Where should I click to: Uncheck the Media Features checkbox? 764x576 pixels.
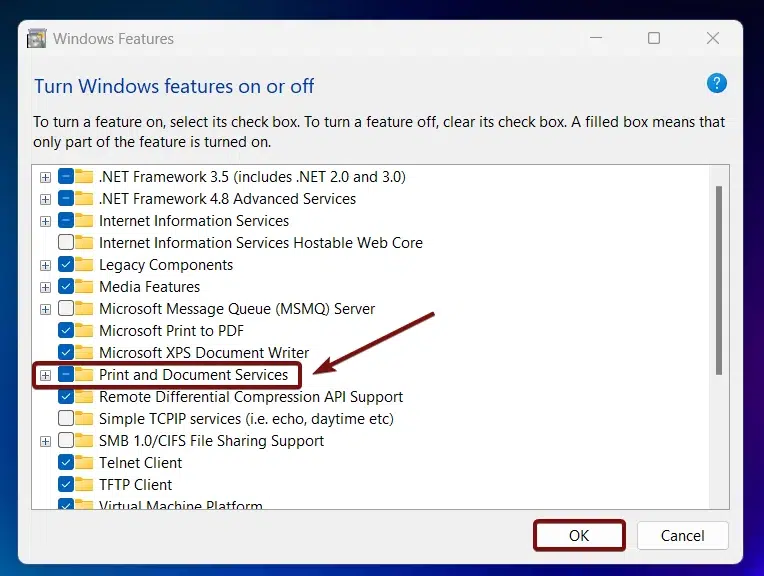66,287
